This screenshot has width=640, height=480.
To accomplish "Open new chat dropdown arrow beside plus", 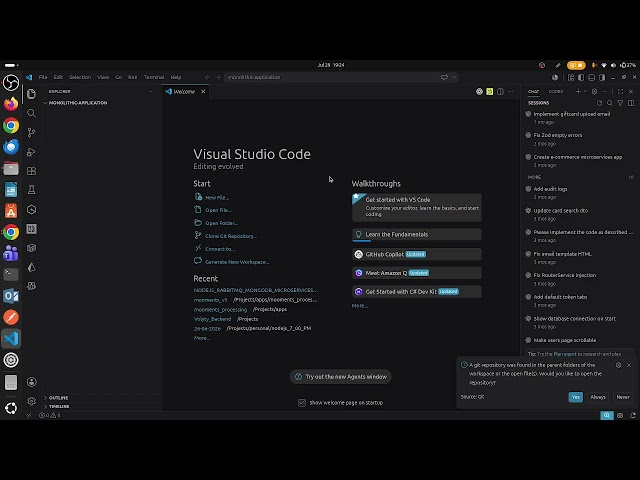I will coord(585,91).
